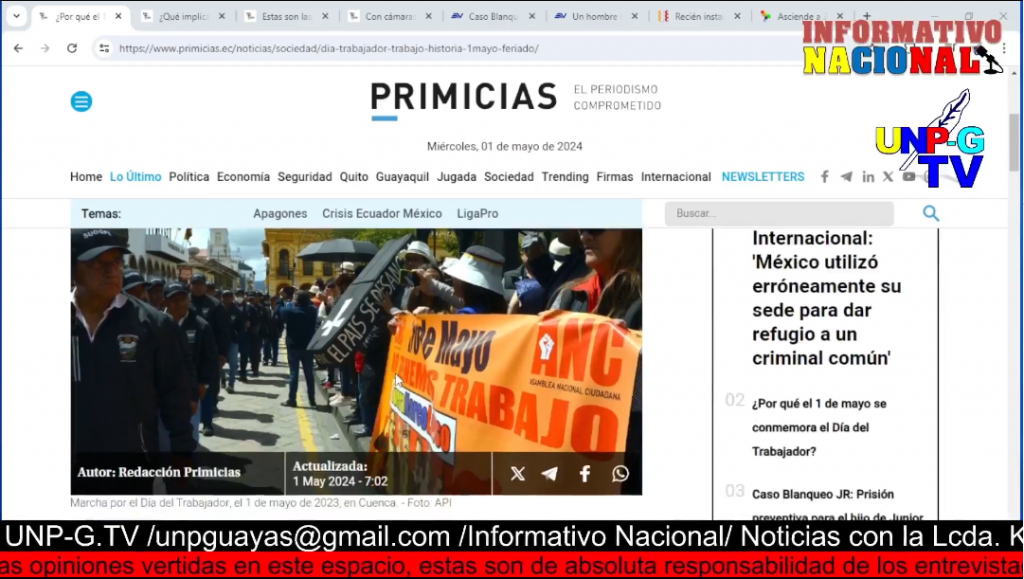Open the Sociedad section
The height and width of the screenshot is (579, 1024).
point(509,177)
